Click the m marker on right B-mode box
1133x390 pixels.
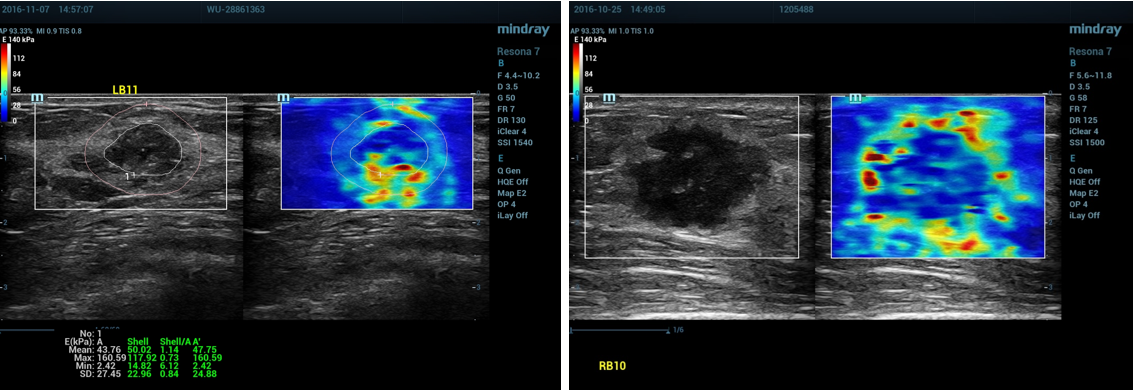[x=609, y=97]
